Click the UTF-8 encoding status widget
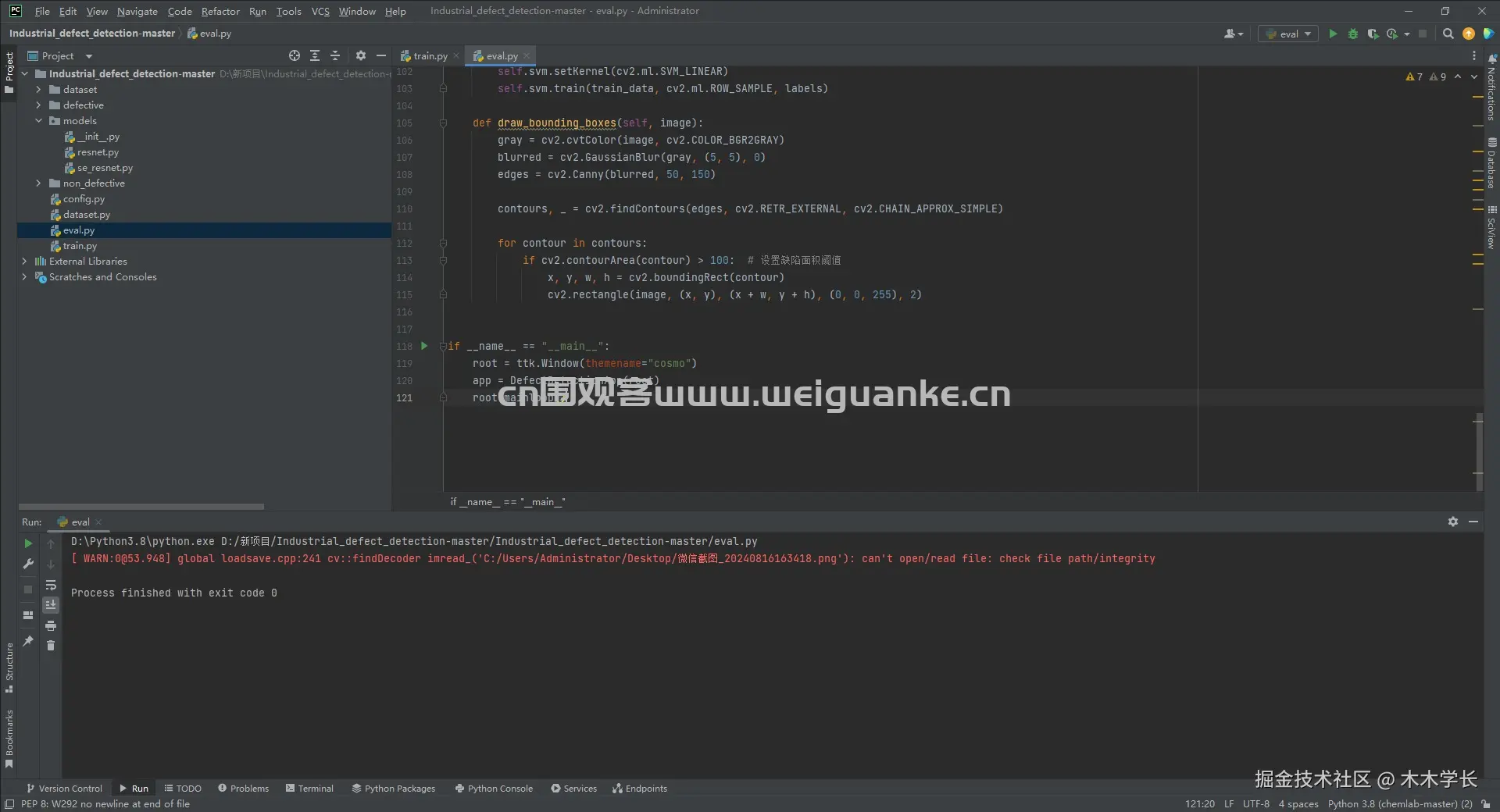 click(1256, 803)
